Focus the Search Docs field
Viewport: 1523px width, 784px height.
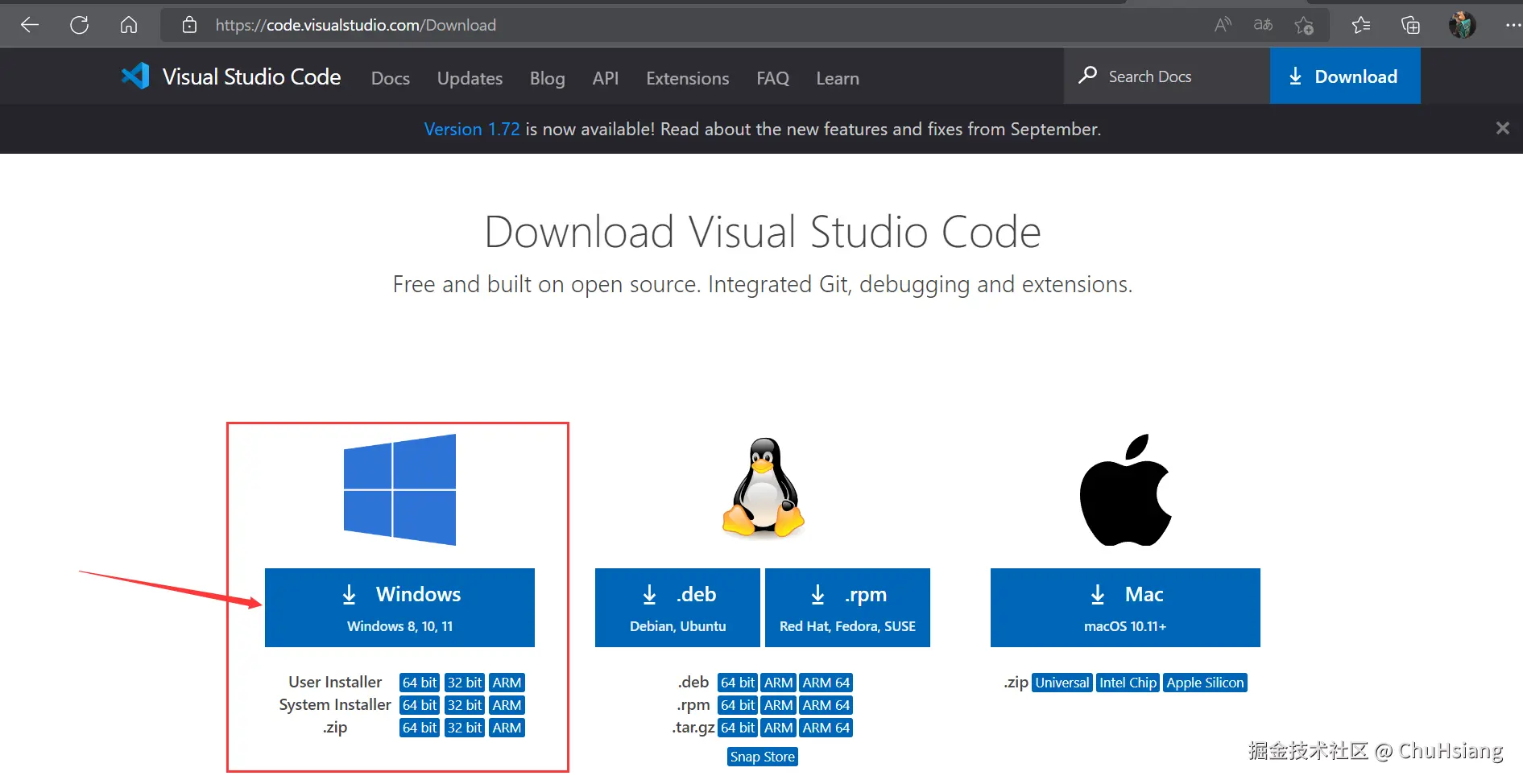click(1167, 76)
